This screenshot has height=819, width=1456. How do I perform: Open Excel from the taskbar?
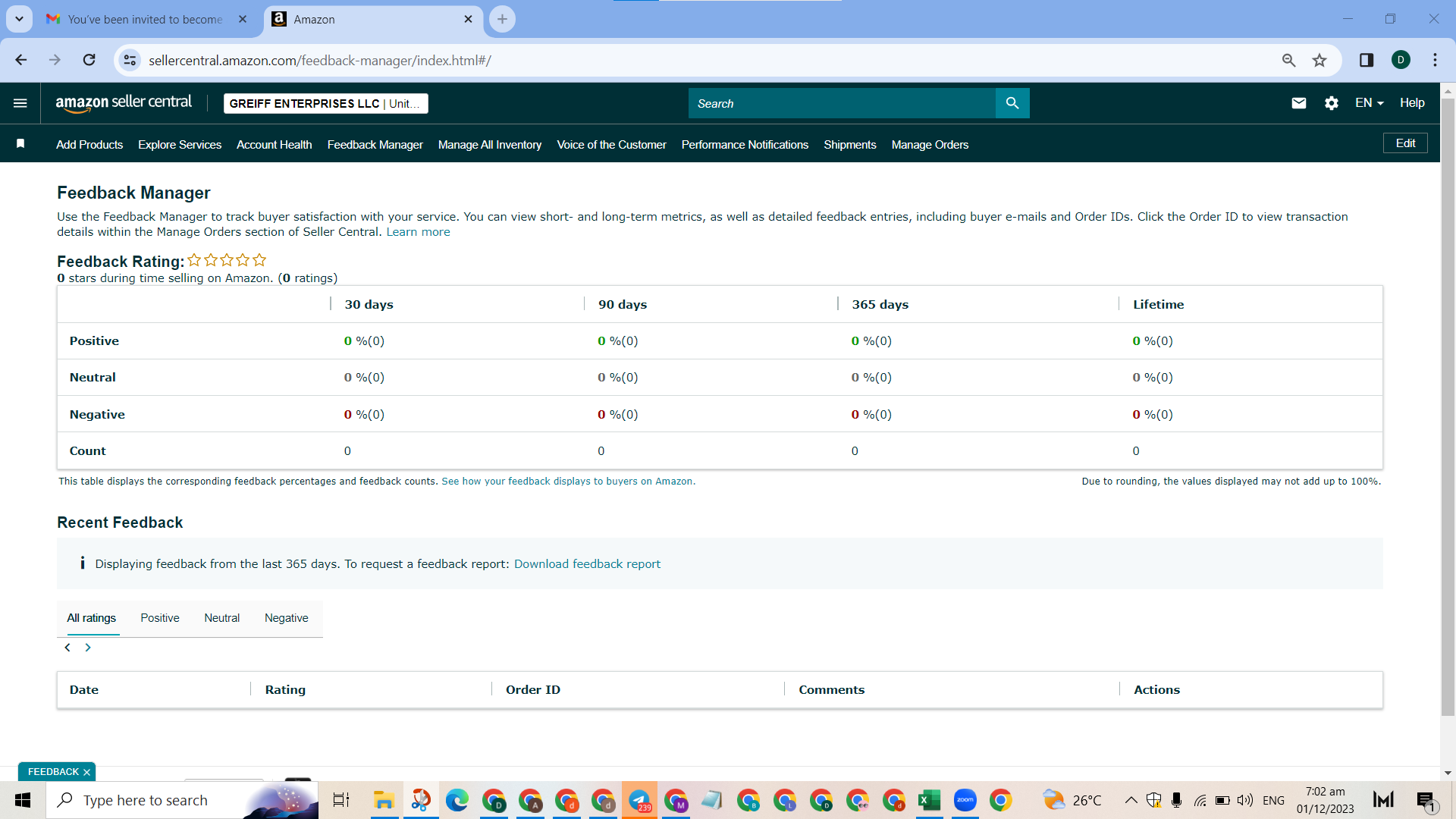(929, 800)
